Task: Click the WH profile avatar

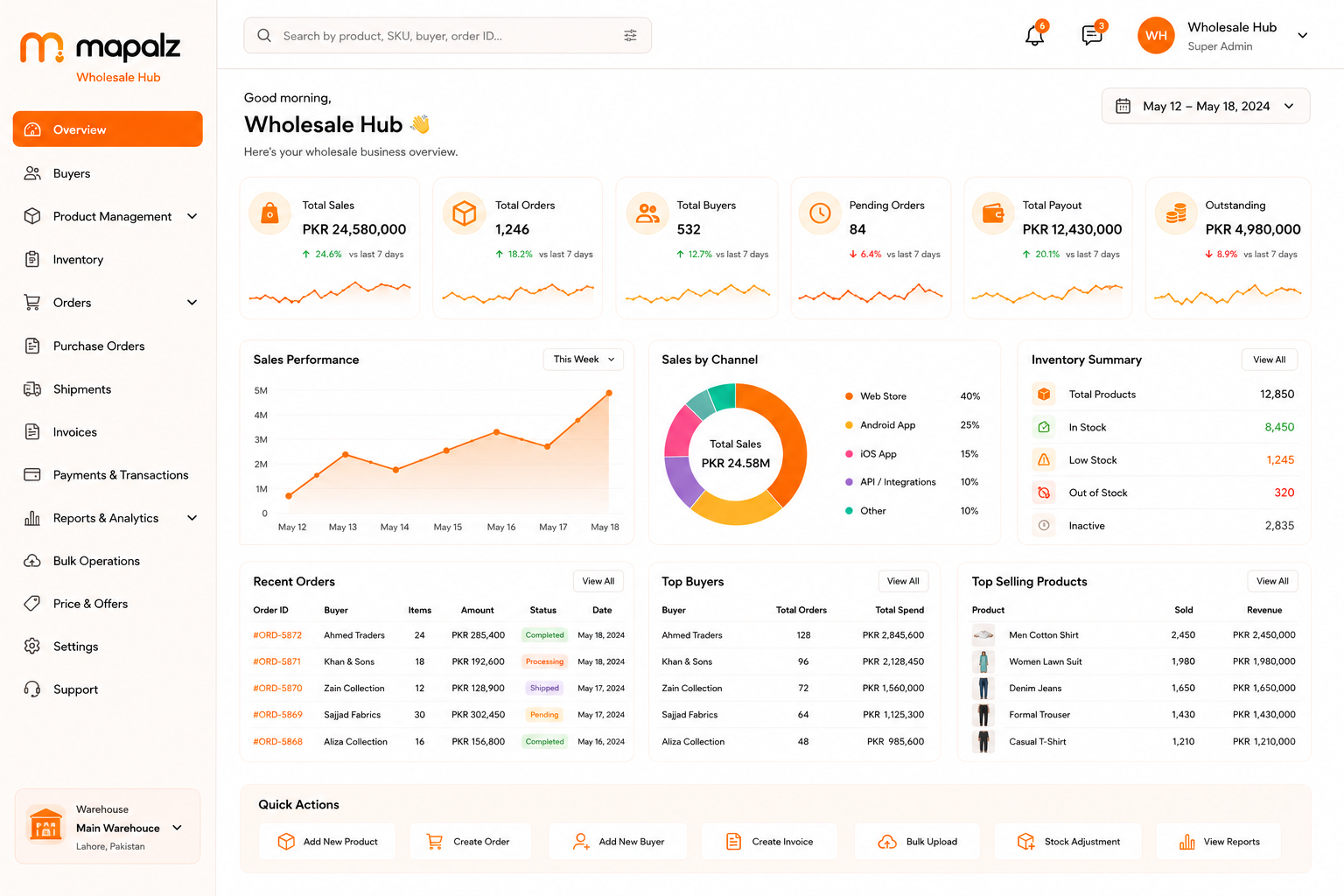Action: pos(1156,36)
